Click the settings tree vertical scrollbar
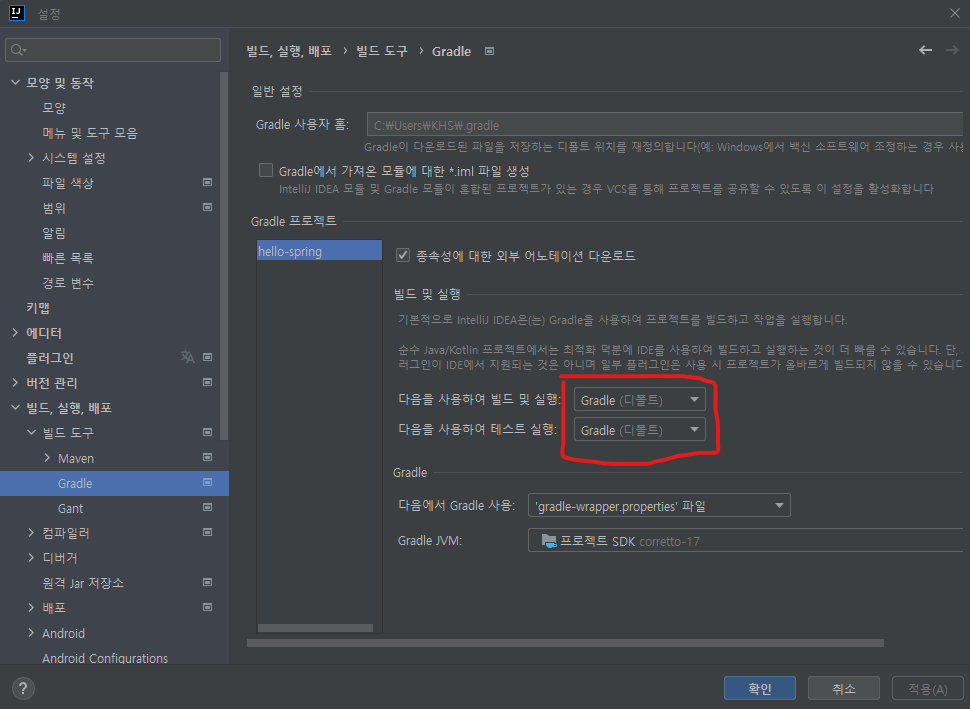 pos(225,256)
